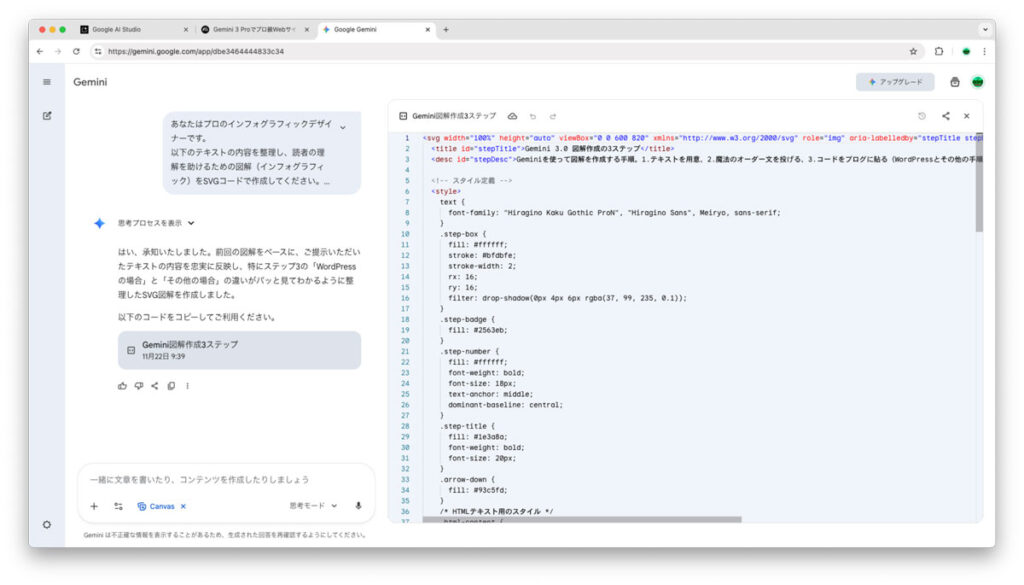Click the microphone icon in the prompt box
This screenshot has height=585, width=1024.
358,506
